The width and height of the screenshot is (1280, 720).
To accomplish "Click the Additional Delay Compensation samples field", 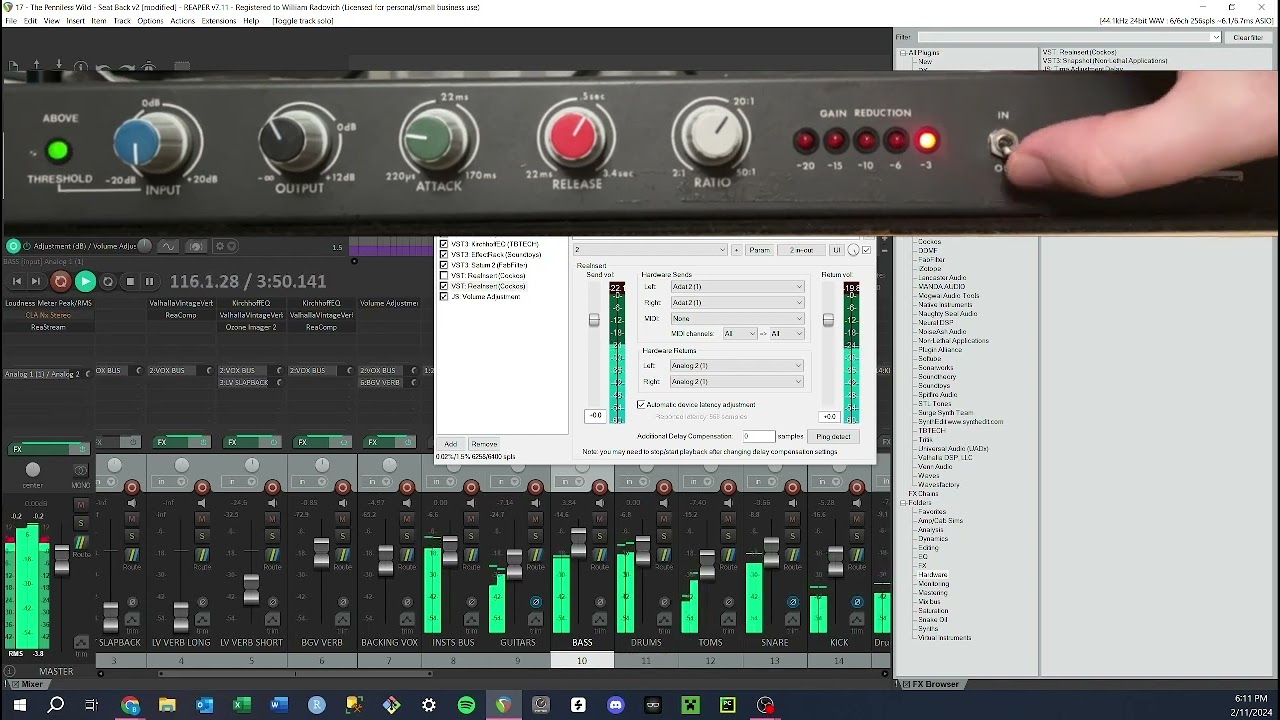I will point(759,436).
